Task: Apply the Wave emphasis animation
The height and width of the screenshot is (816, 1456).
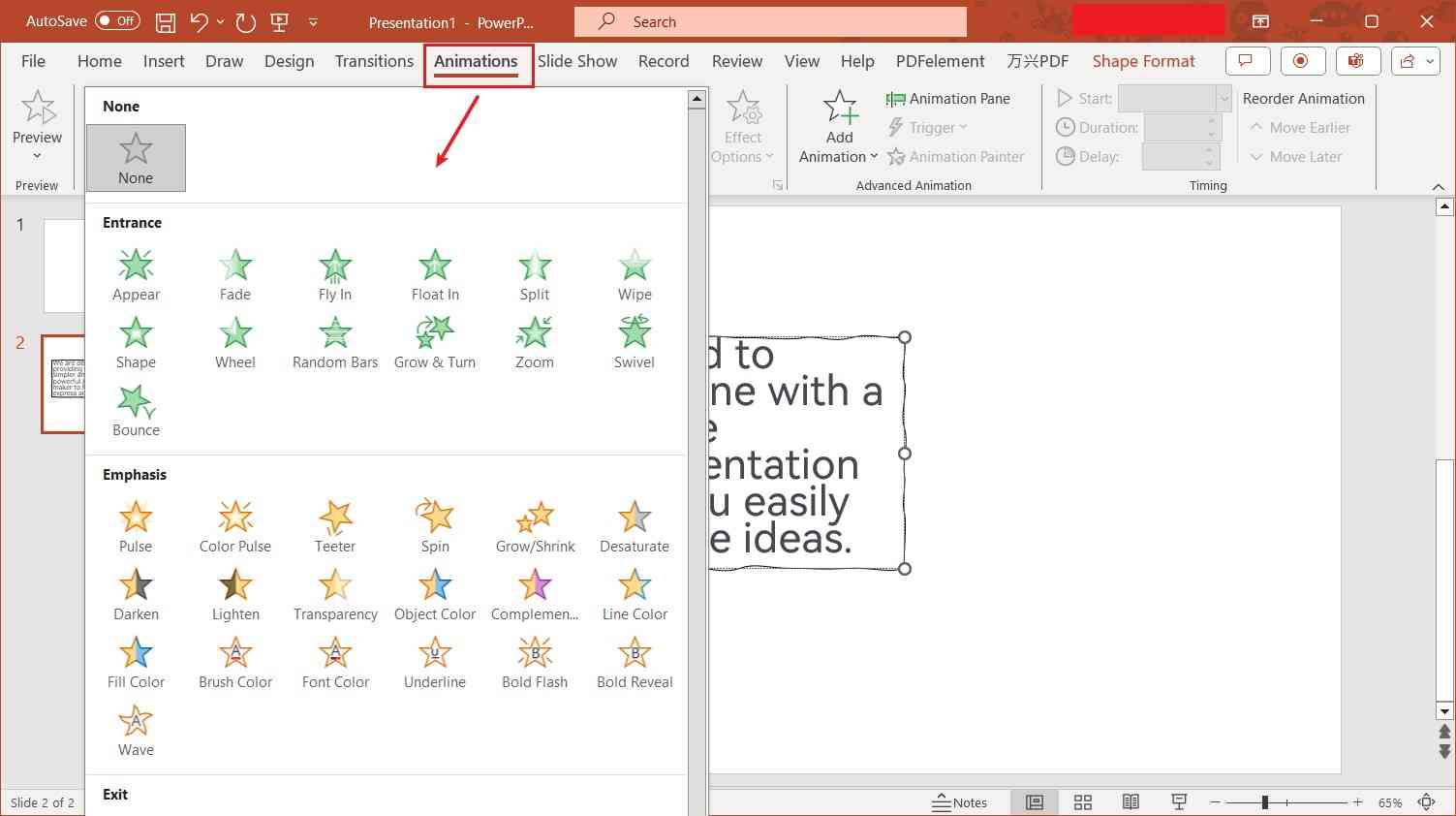Action: pyautogui.click(x=136, y=731)
